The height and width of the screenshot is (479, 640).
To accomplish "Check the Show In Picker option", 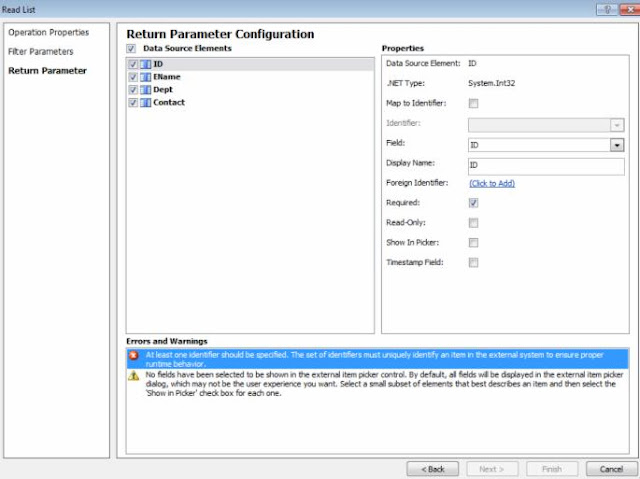I will [x=474, y=243].
